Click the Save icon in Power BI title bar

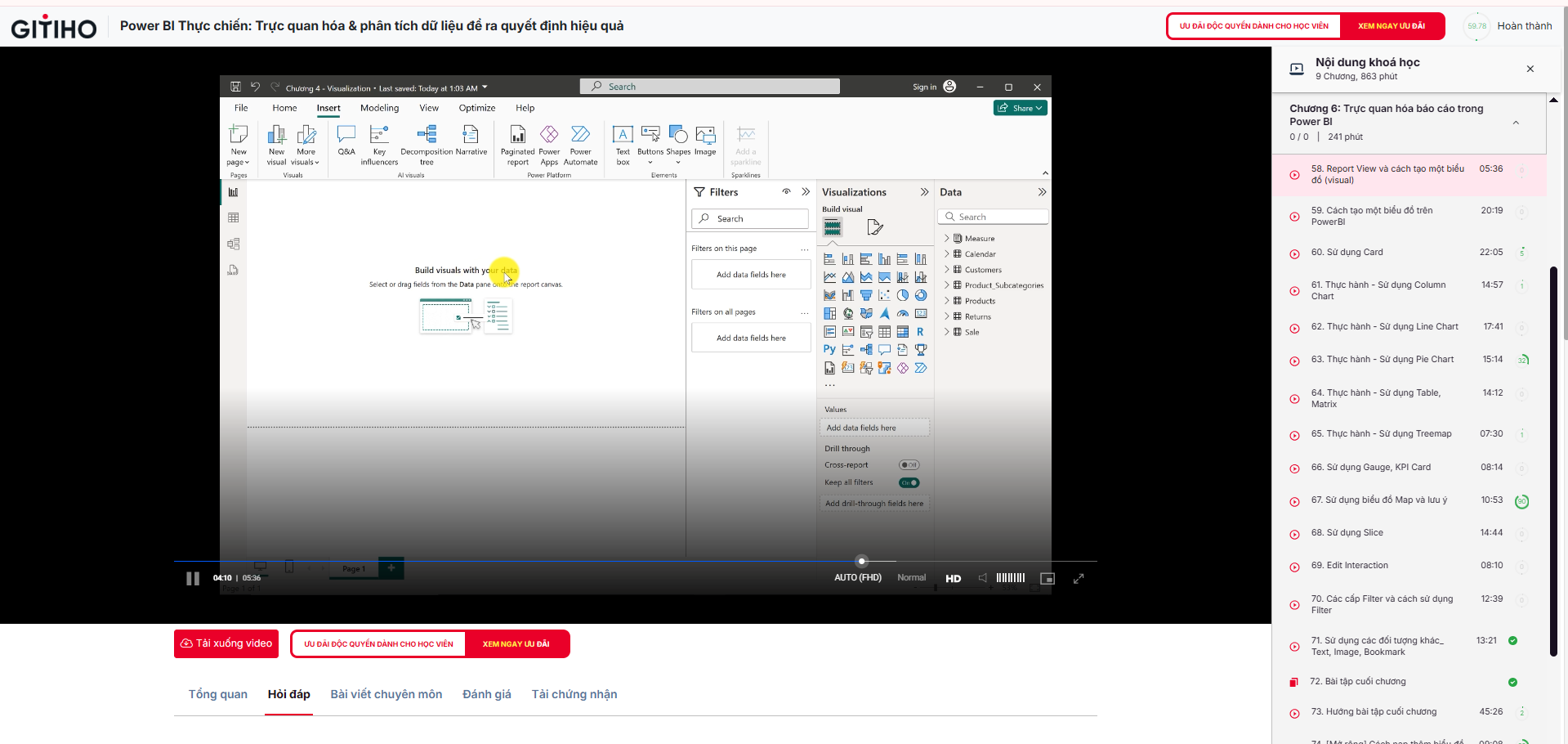coord(235,87)
